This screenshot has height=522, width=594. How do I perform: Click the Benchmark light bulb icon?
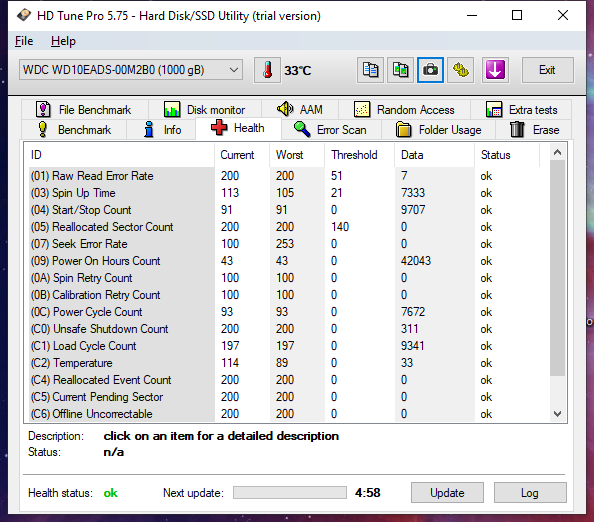(43, 130)
